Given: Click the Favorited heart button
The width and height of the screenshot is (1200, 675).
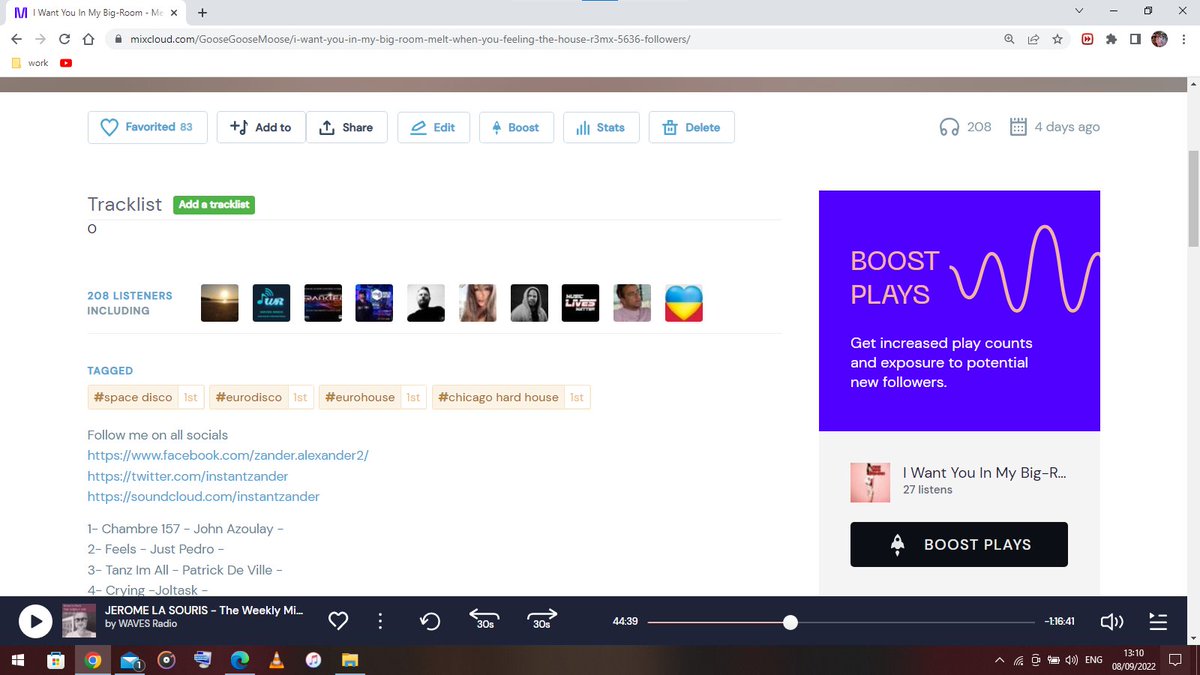Looking at the screenshot, I should click(x=147, y=127).
